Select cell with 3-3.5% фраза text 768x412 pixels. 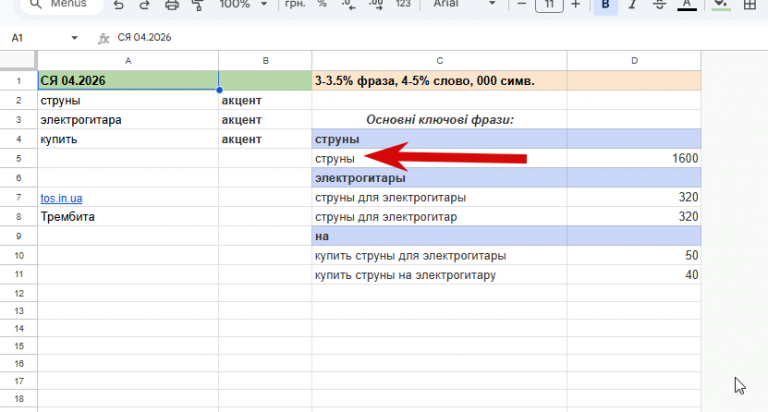[439, 81]
